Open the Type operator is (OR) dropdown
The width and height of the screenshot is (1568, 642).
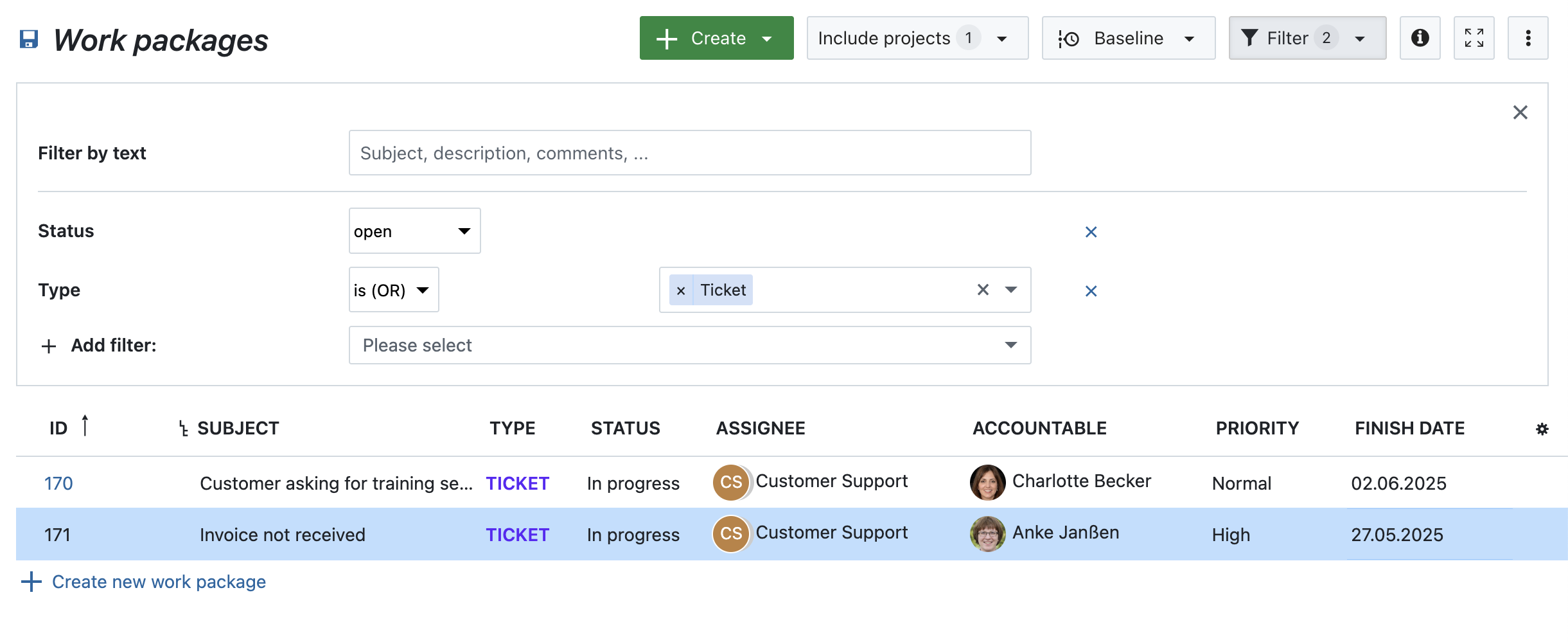point(393,290)
